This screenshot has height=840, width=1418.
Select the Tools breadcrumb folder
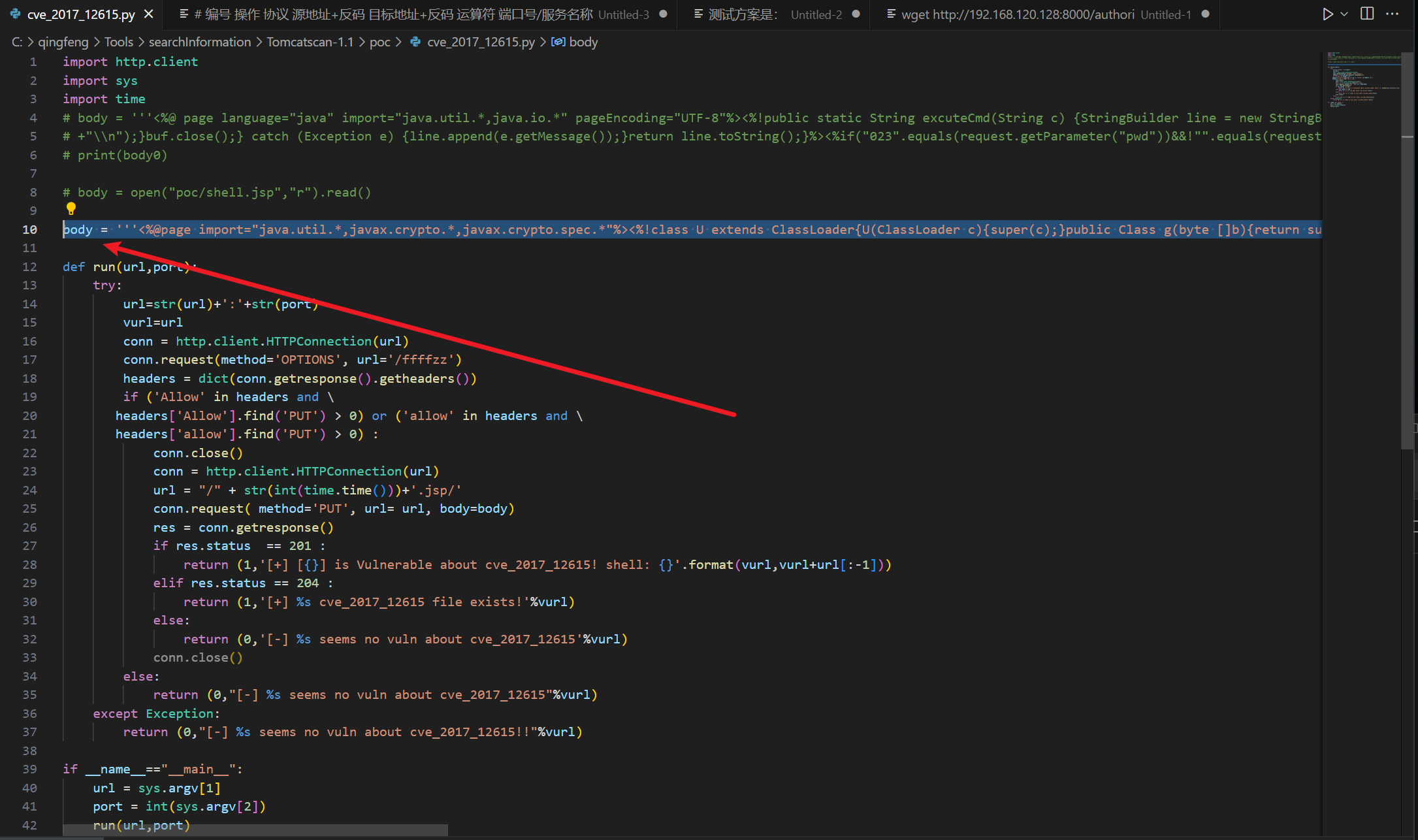[118, 42]
